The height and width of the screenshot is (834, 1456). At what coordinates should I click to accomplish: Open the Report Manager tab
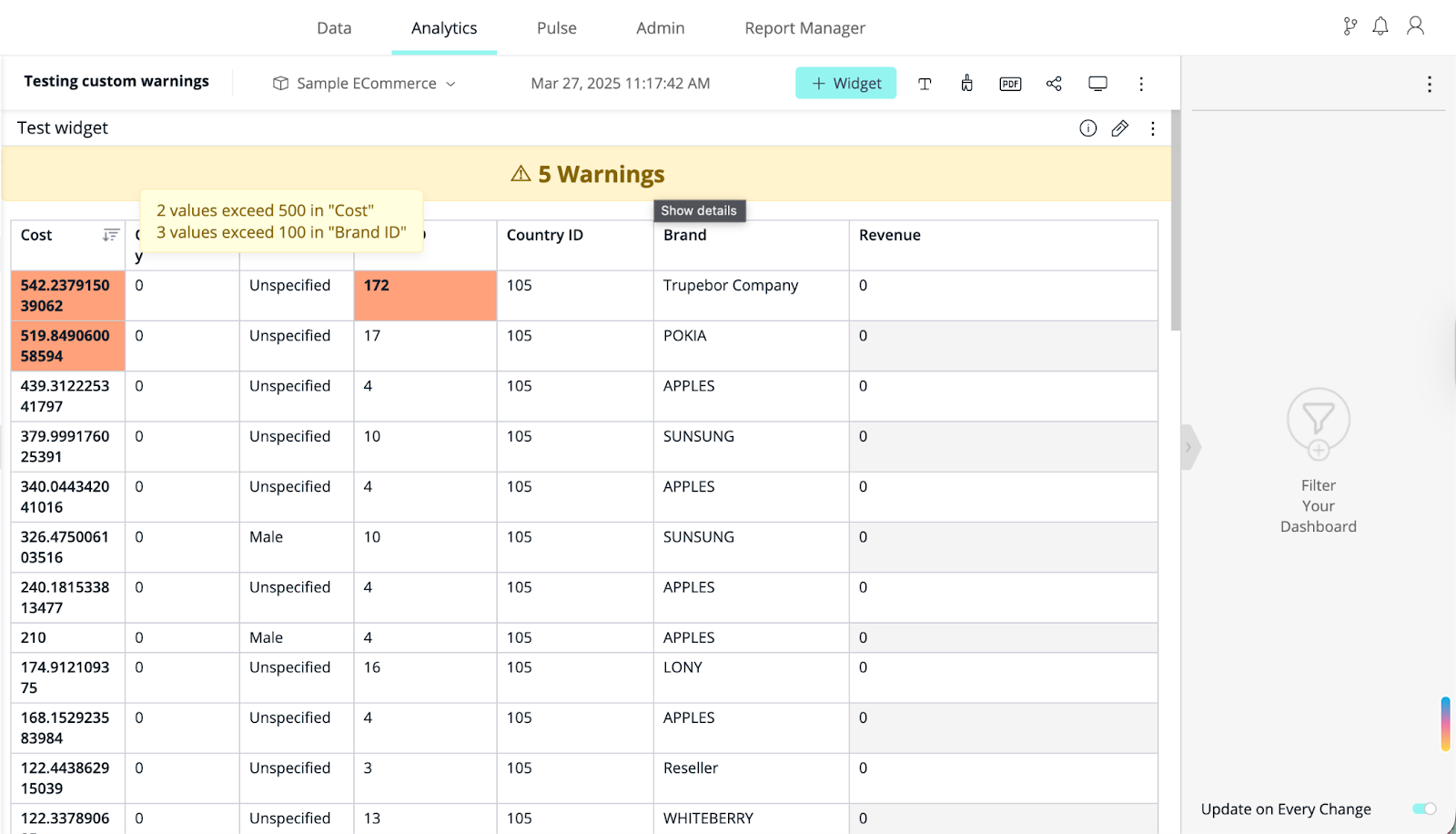pos(804,27)
